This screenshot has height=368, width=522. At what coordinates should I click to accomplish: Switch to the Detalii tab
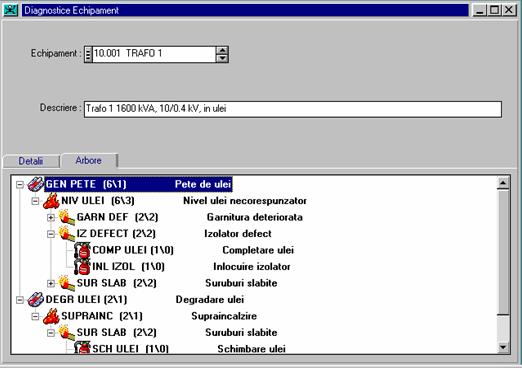point(31,161)
